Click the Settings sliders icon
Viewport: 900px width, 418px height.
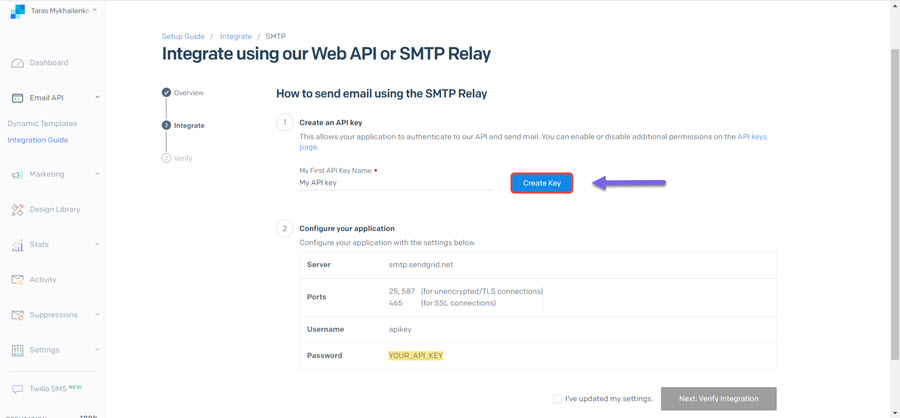17,350
